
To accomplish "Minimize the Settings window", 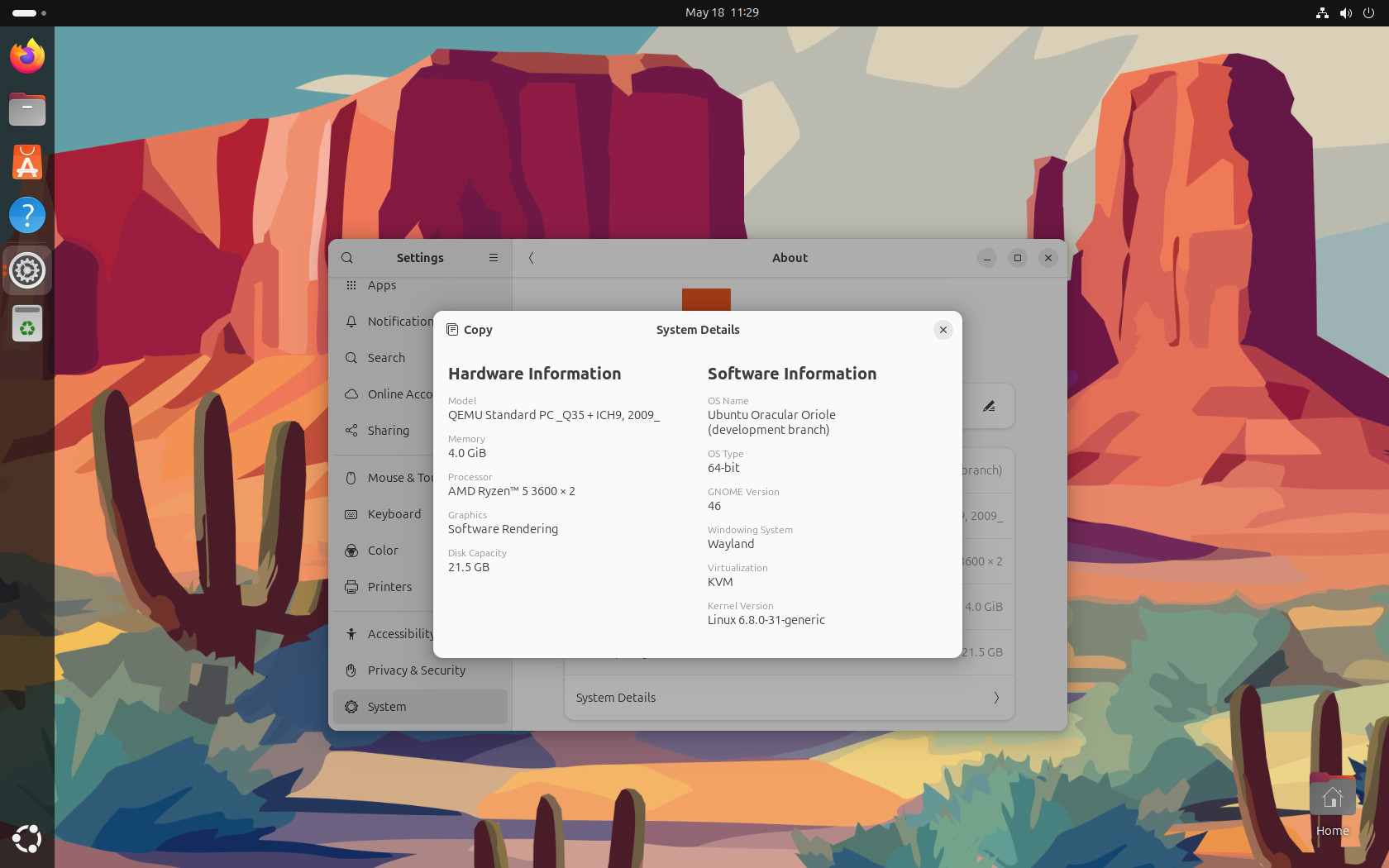I will [x=987, y=258].
